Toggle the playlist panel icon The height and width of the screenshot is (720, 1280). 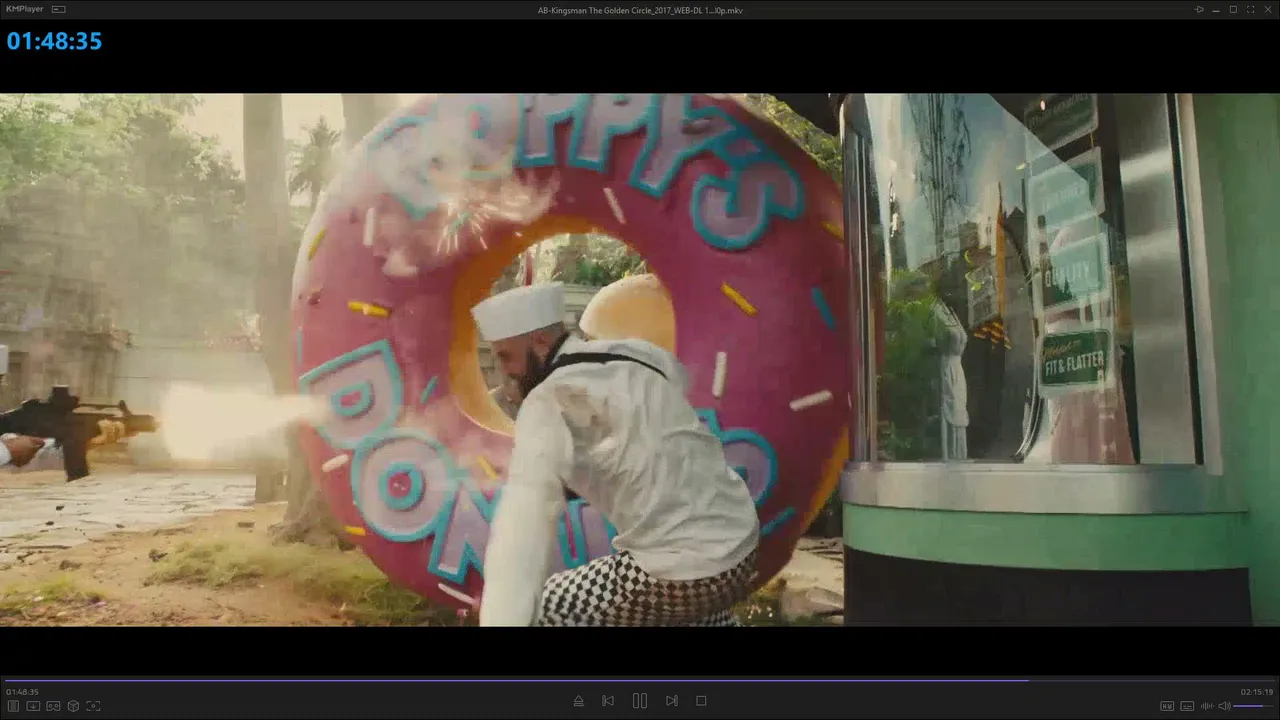click(13, 706)
